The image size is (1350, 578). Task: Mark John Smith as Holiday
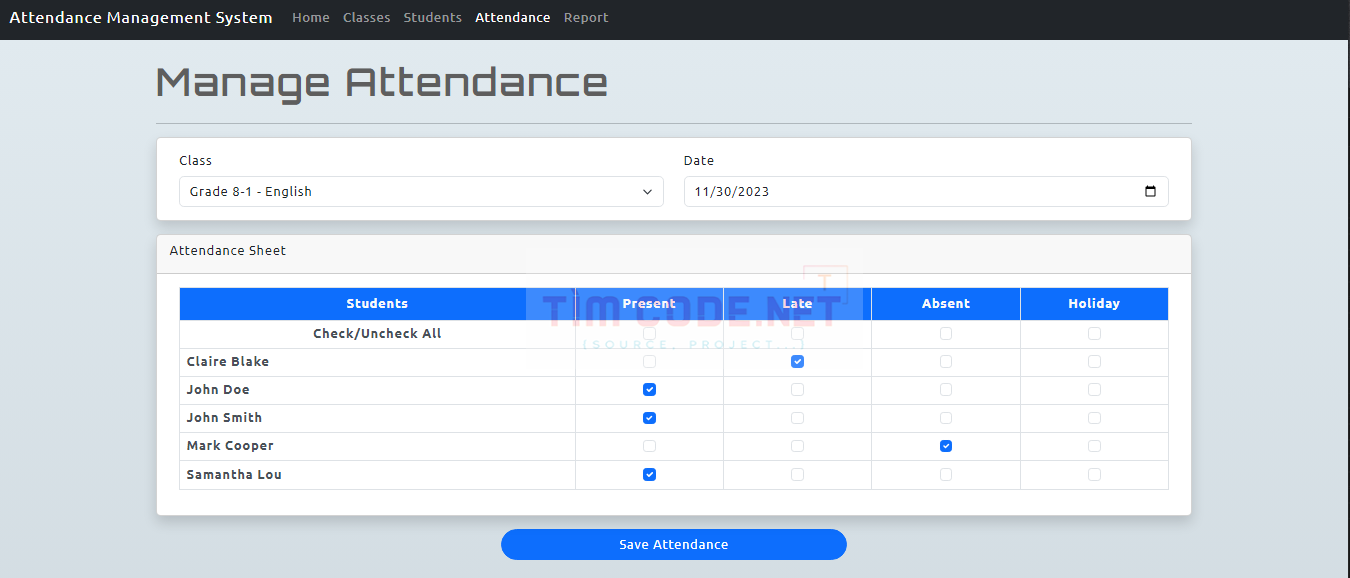coord(1094,418)
